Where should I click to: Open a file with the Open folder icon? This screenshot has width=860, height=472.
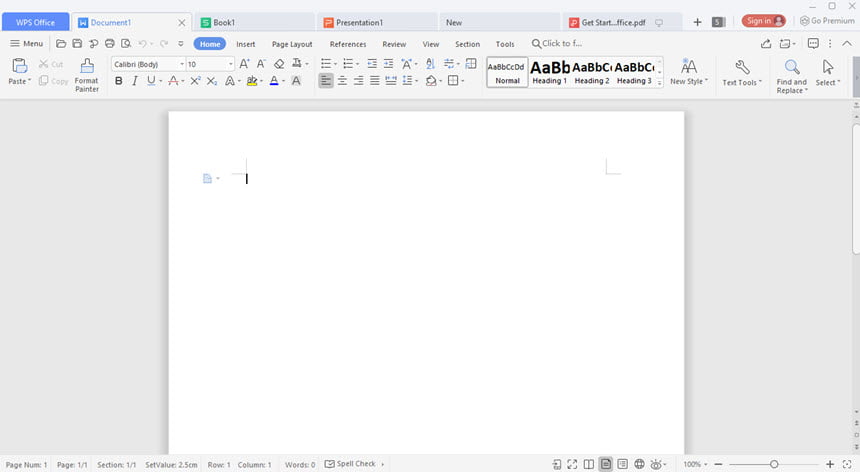click(x=61, y=44)
